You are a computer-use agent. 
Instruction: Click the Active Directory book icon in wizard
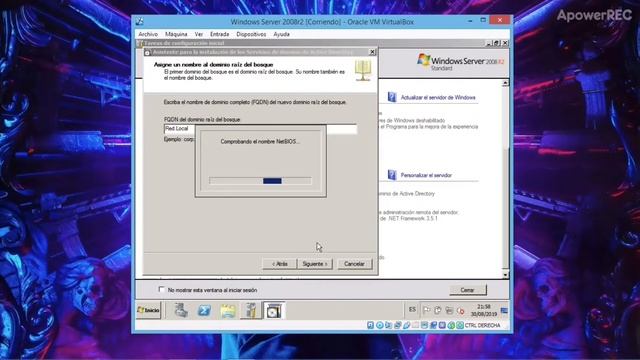pyautogui.click(x=363, y=70)
